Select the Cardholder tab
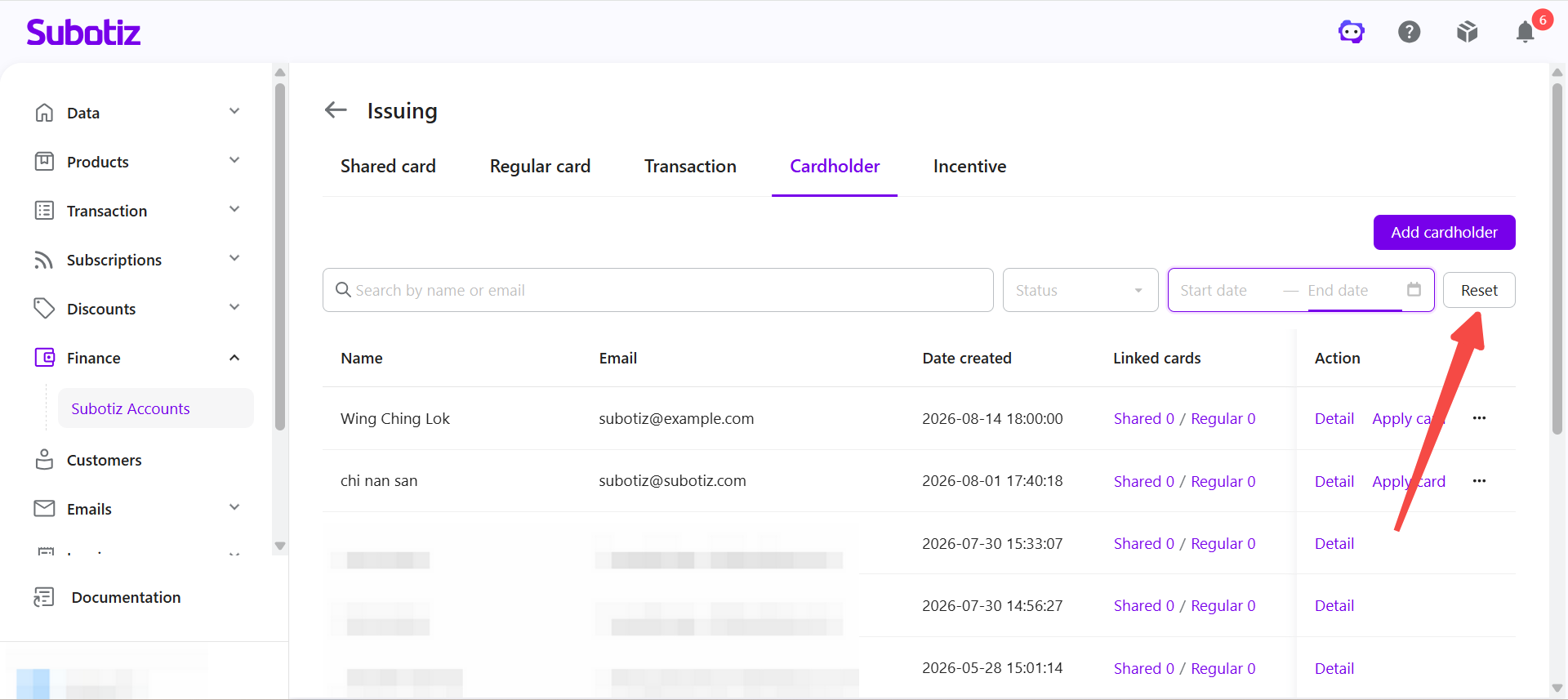The image size is (1568, 700). click(835, 167)
